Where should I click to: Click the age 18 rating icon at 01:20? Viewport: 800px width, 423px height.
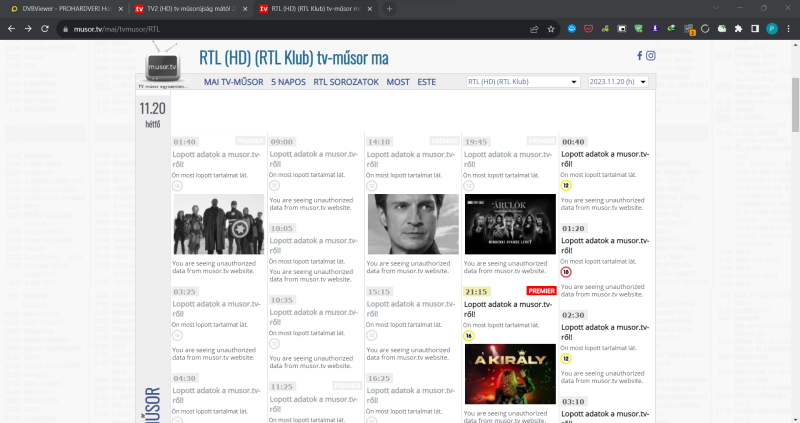pyautogui.click(x=566, y=272)
